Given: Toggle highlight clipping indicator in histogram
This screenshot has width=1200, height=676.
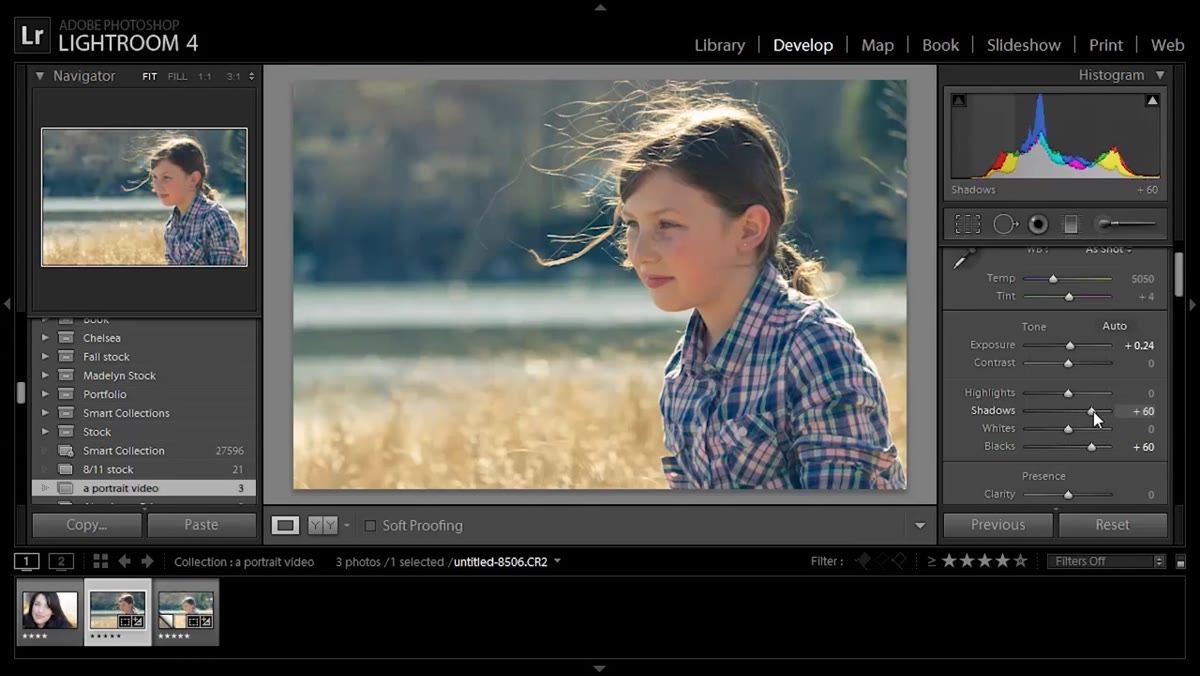Looking at the screenshot, I should 1152,100.
